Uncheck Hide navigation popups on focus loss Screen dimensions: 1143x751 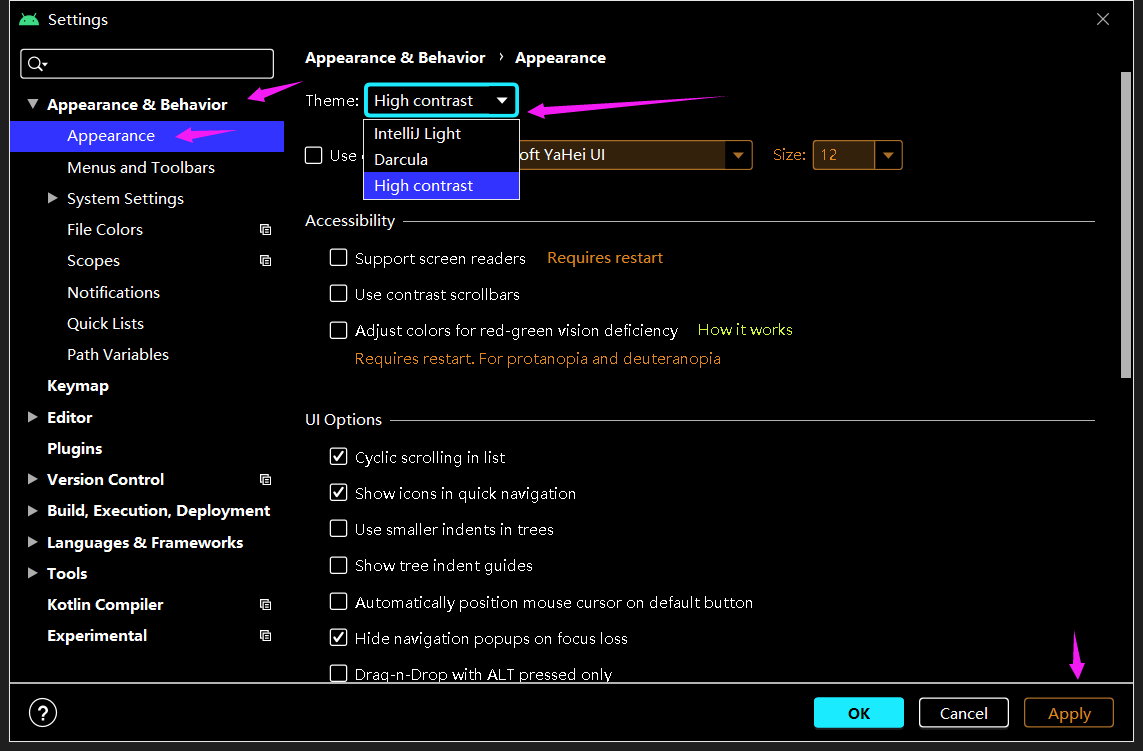click(x=338, y=637)
